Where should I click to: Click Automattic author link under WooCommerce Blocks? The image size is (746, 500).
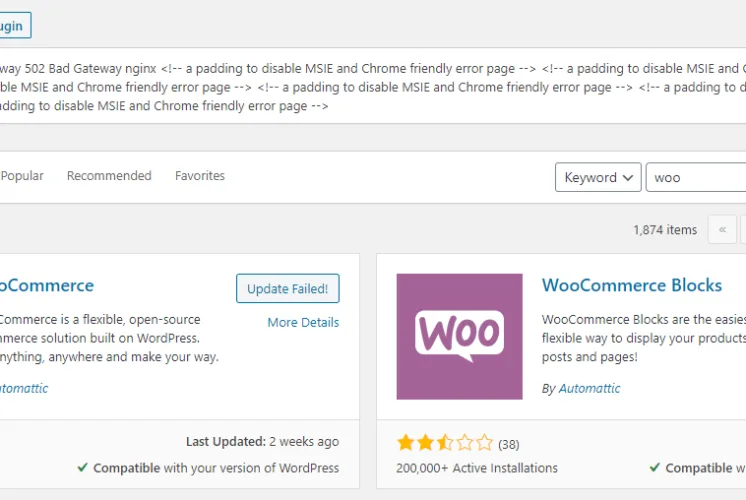pos(589,389)
